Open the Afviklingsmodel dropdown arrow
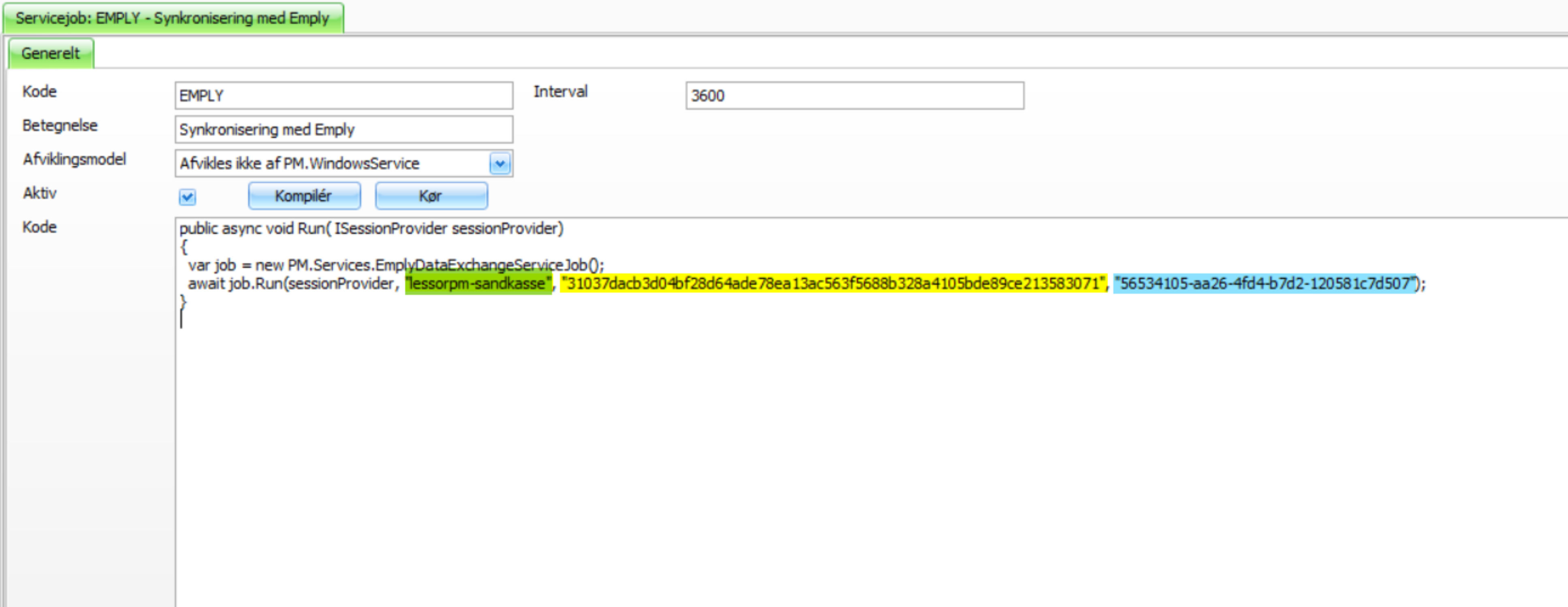Image resolution: width=1568 pixels, height=607 pixels. pos(500,163)
